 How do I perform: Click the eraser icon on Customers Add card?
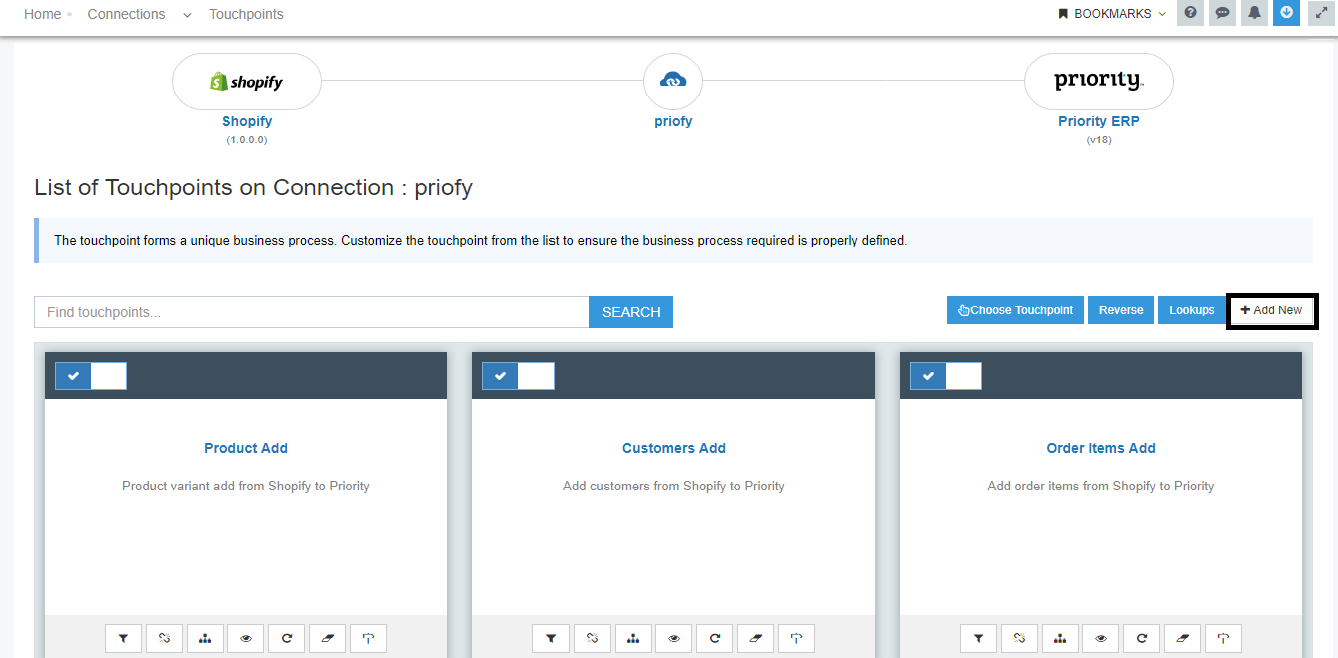(x=755, y=638)
